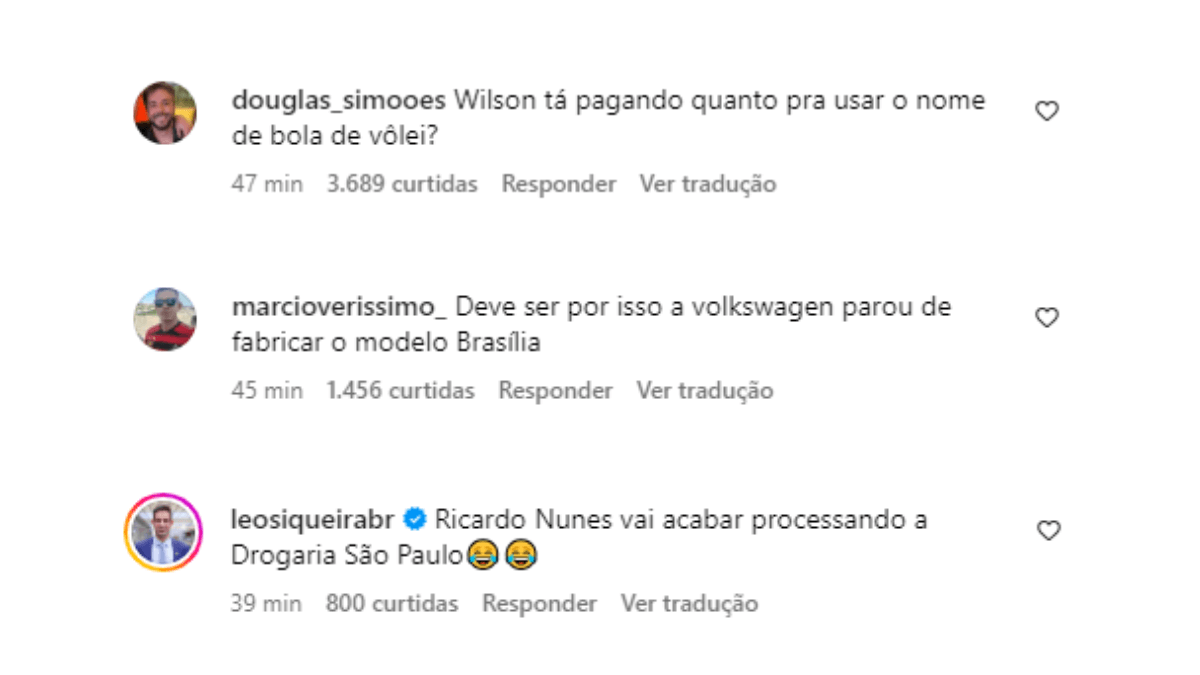Click the verified badge next to leosiqueirabr
This screenshot has width=1200, height=675.
pyautogui.click(x=415, y=520)
